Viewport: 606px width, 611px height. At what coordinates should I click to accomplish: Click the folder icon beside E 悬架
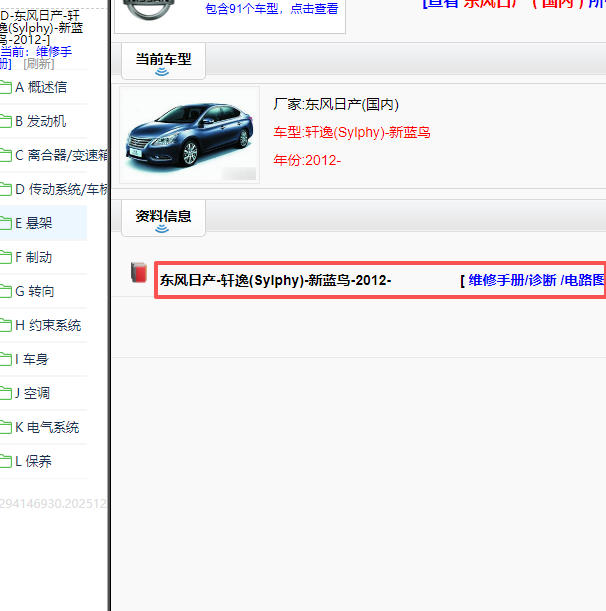(x=5, y=223)
